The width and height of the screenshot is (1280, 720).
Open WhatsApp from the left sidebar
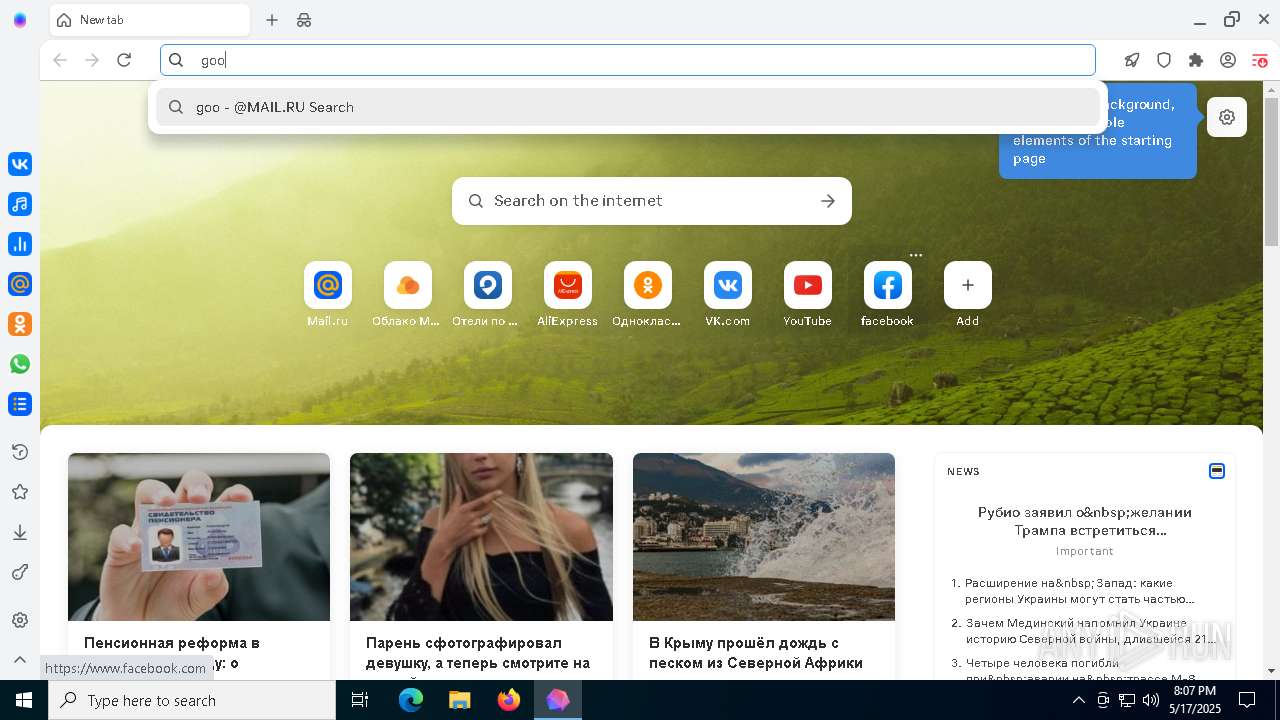20,364
